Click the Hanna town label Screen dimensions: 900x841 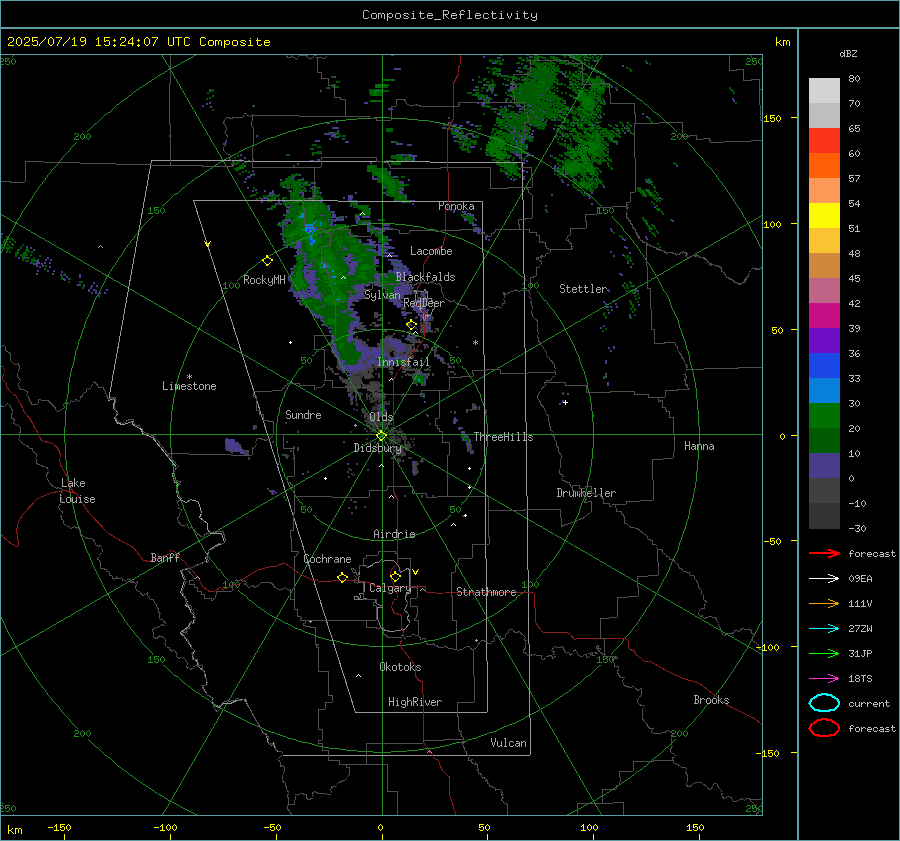[699, 446]
